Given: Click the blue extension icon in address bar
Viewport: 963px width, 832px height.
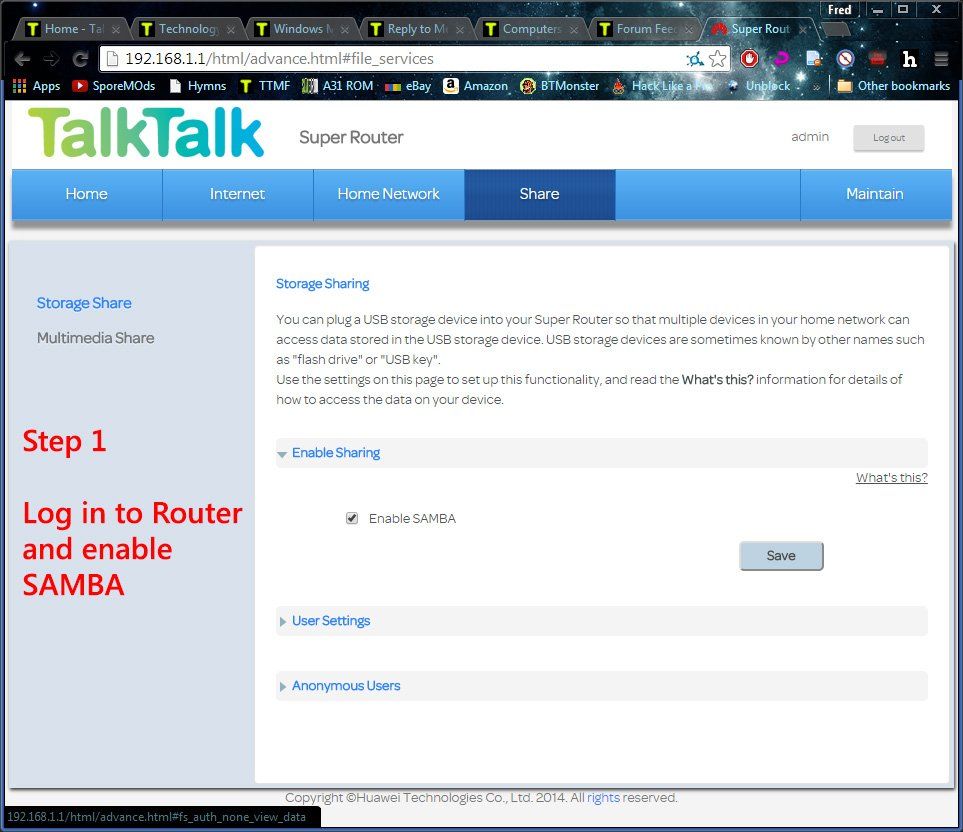Looking at the screenshot, I should point(695,59).
